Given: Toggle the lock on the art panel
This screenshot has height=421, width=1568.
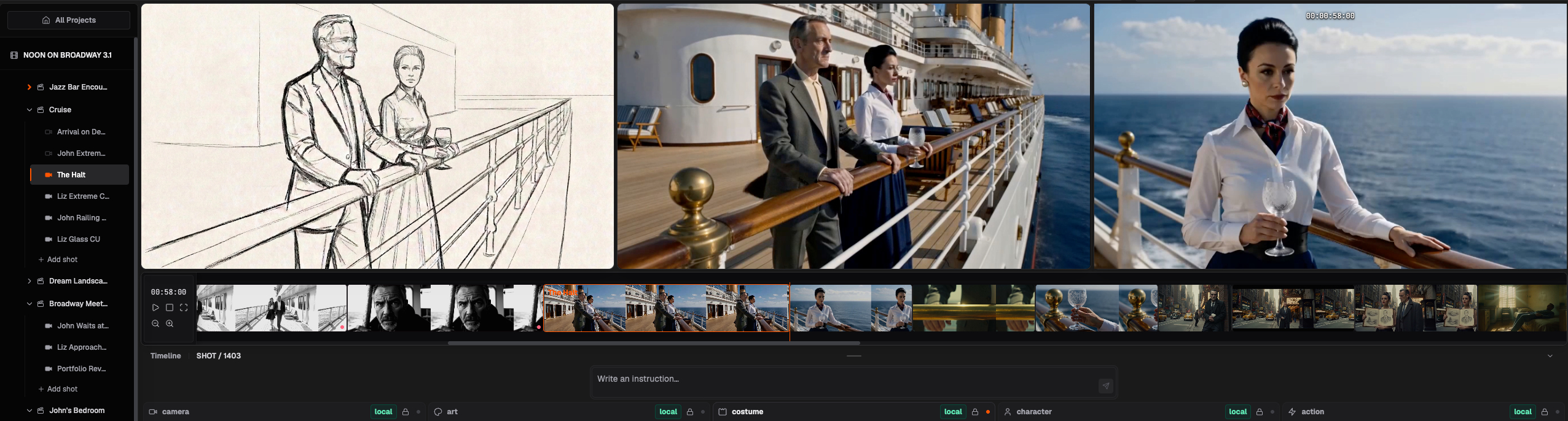Looking at the screenshot, I should (690, 412).
